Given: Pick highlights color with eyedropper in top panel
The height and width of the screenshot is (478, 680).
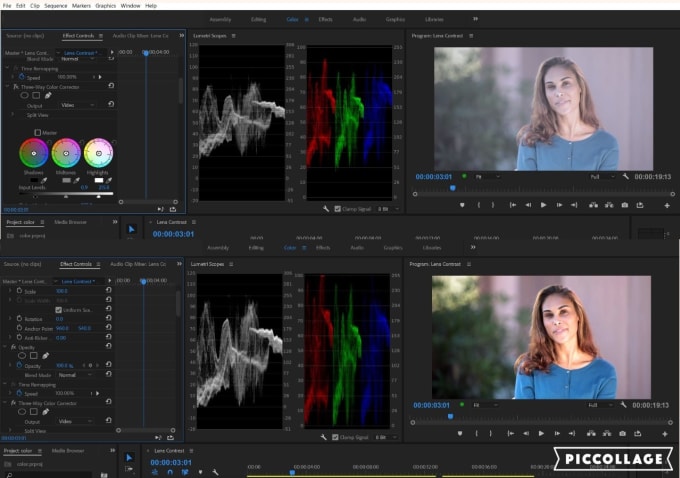Looking at the screenshot, I should (x=109, y=180).
